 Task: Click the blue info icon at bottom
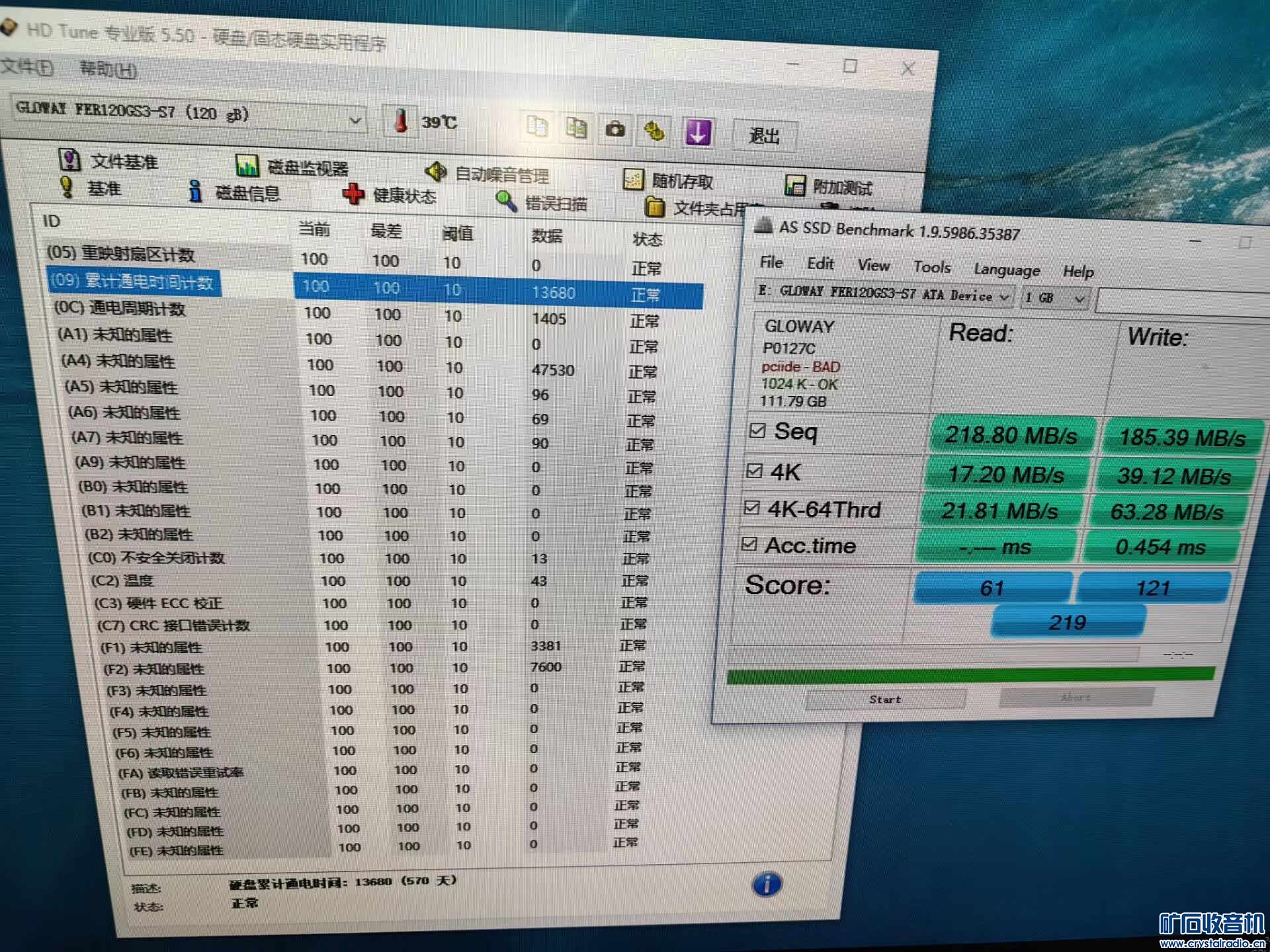click(x=767, y=884)
